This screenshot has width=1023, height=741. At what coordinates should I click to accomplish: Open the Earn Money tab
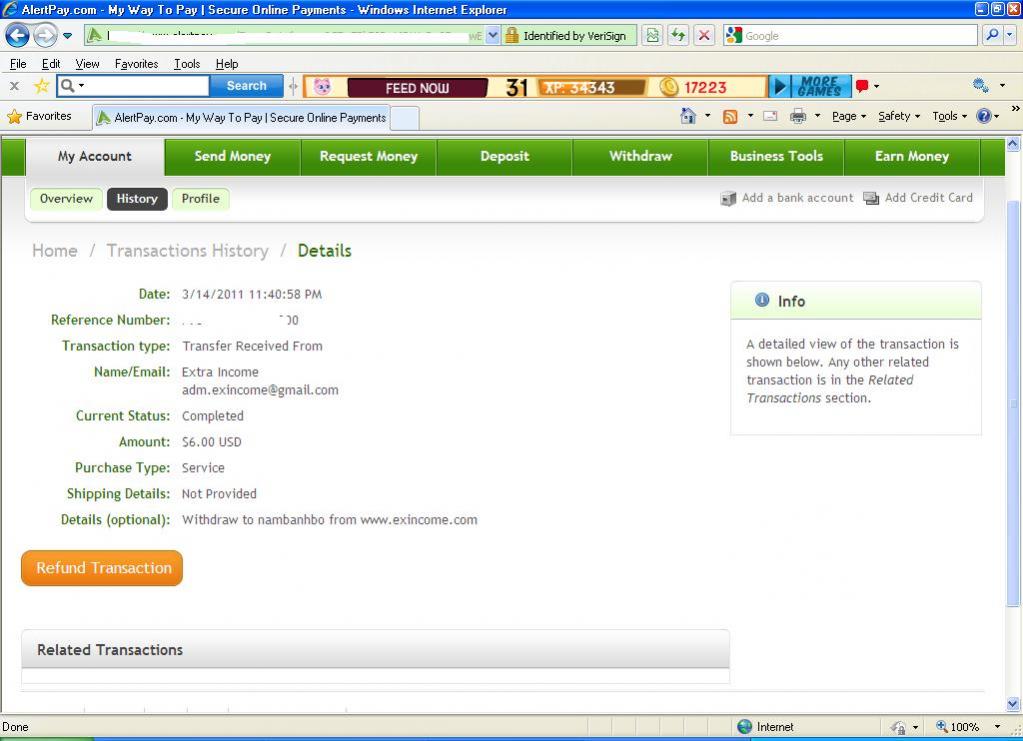pos(912,157)
